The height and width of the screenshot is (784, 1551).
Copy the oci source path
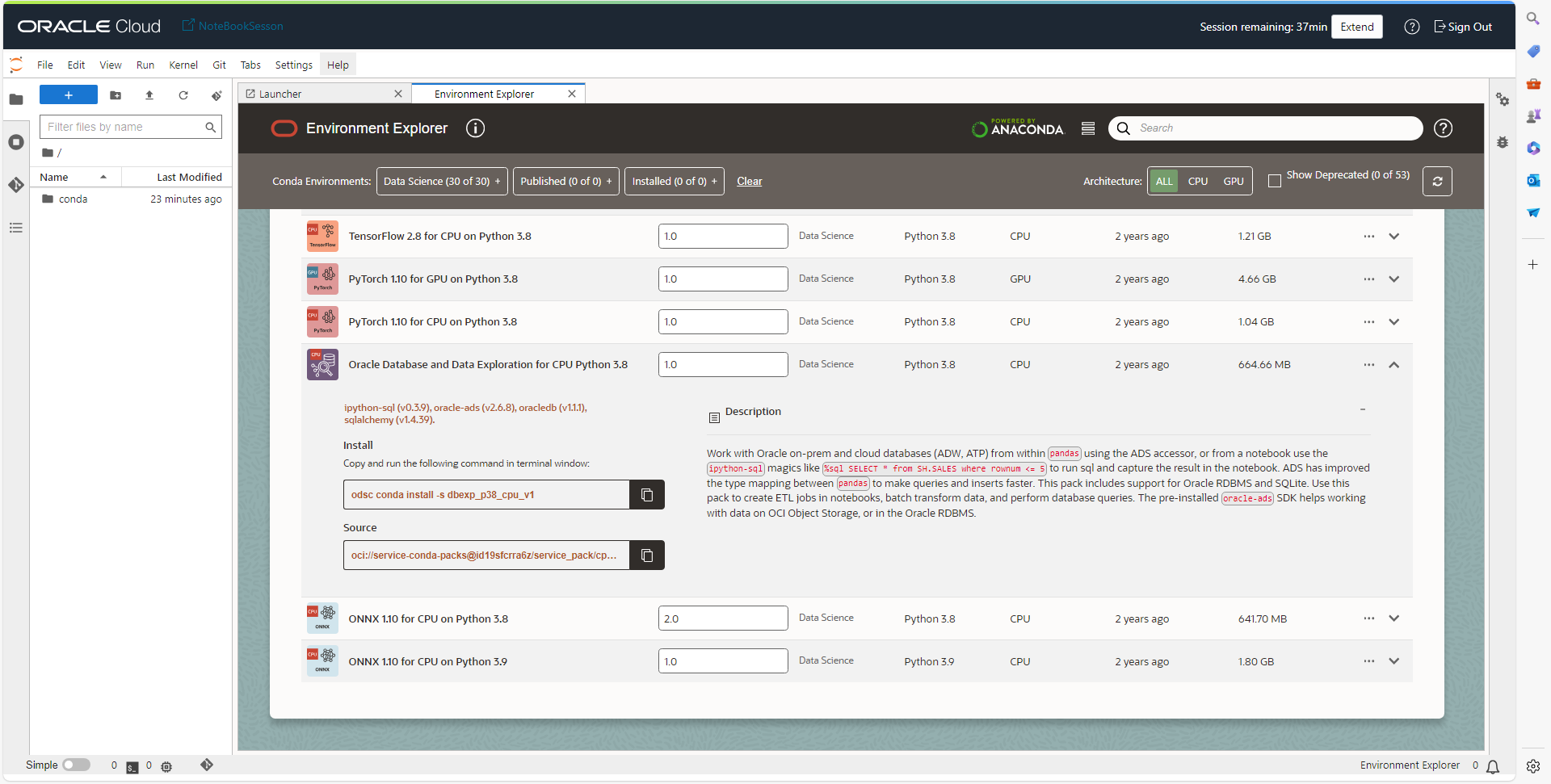point(647,556)
